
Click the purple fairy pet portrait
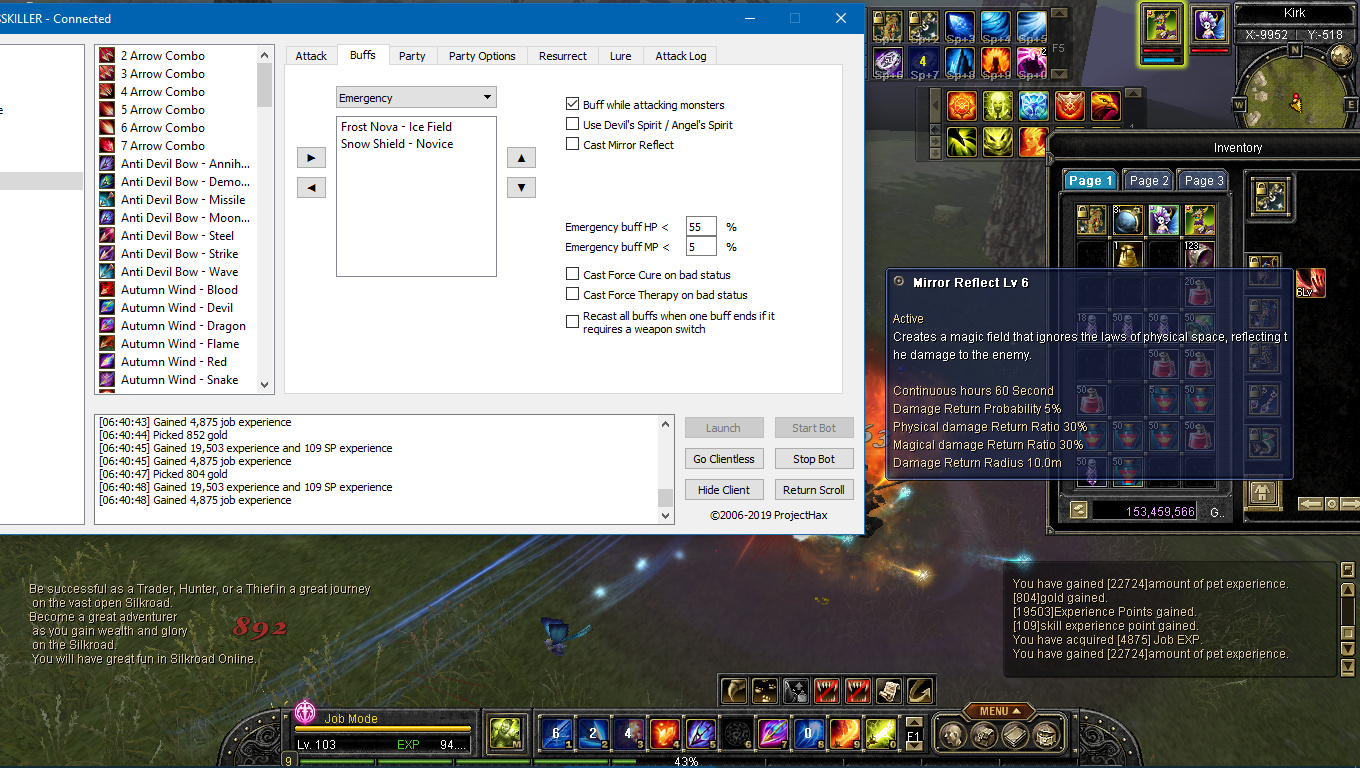[x=1211, y=24]
